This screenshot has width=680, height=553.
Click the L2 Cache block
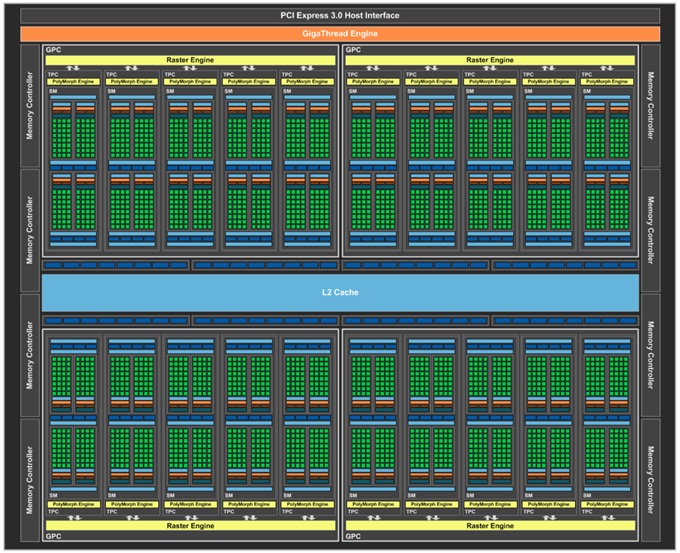340,292
